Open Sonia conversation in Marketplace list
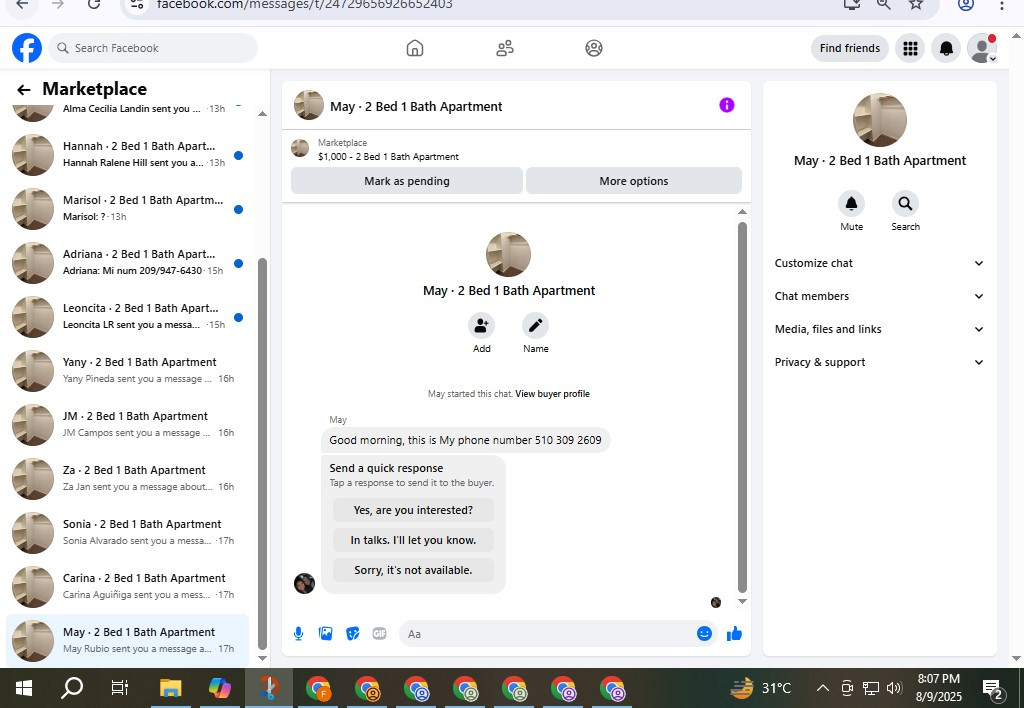This screenshot has height=708, width=1024. click(127, 533)
